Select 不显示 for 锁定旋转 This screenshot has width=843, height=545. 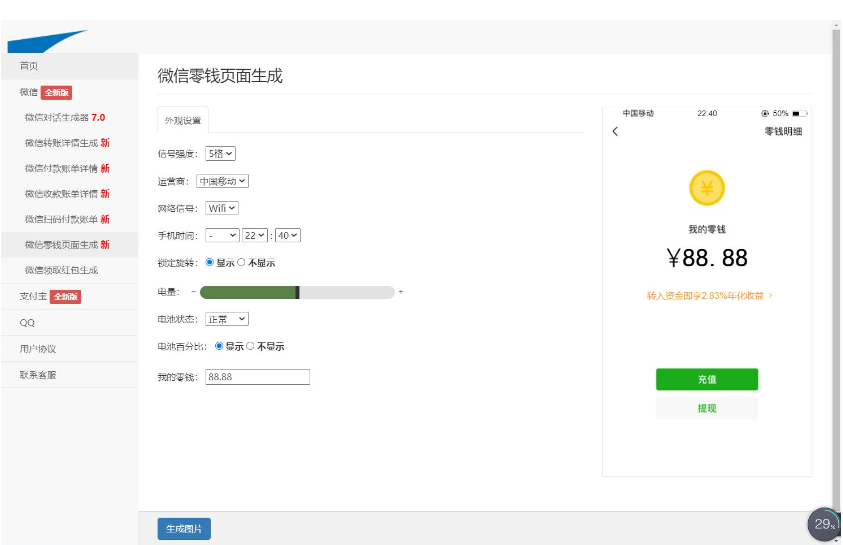pyautogui.click(x=241, y=262)
